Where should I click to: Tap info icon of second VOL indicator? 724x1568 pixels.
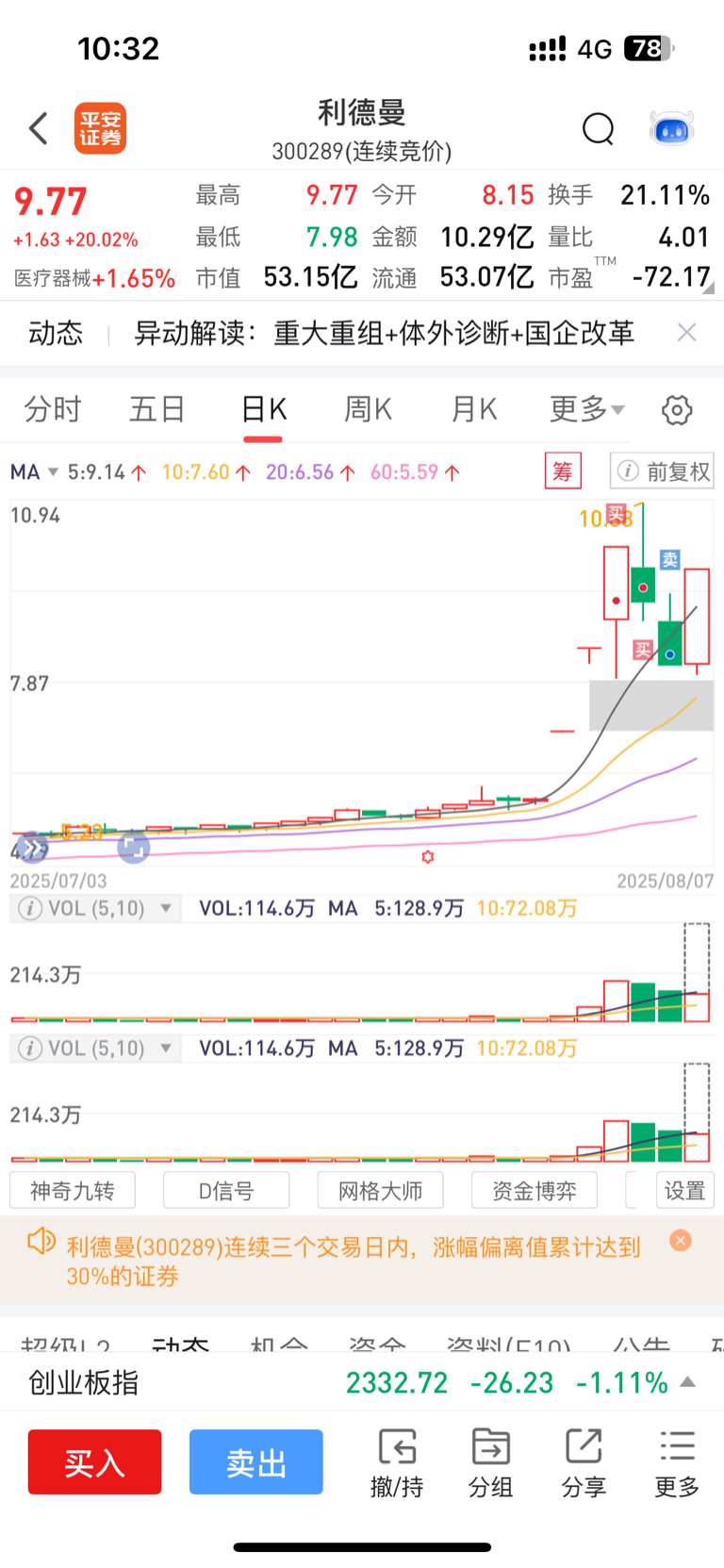30,1048
